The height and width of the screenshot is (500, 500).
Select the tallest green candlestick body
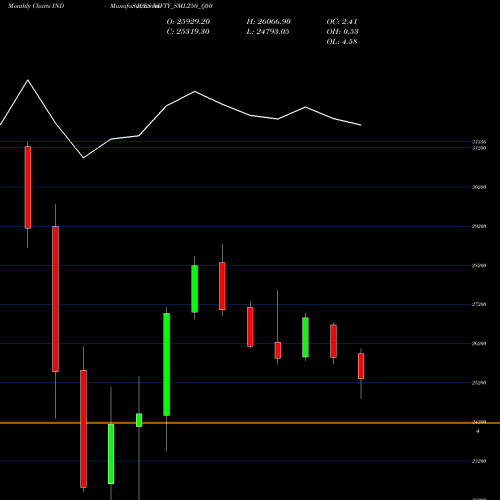click(166, 364)
